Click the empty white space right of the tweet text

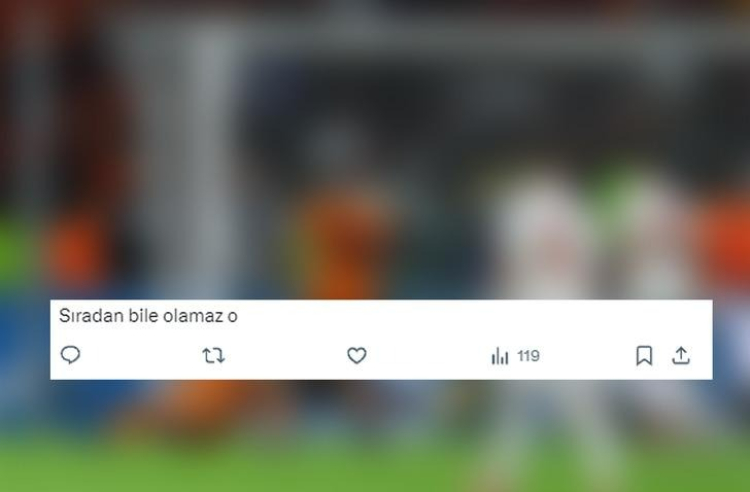click(474, 316)
